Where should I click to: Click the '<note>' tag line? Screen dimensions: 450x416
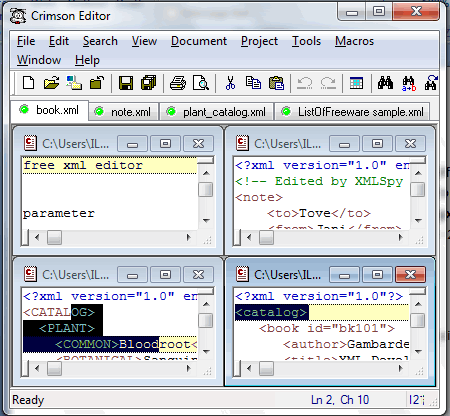pos(259,197)
